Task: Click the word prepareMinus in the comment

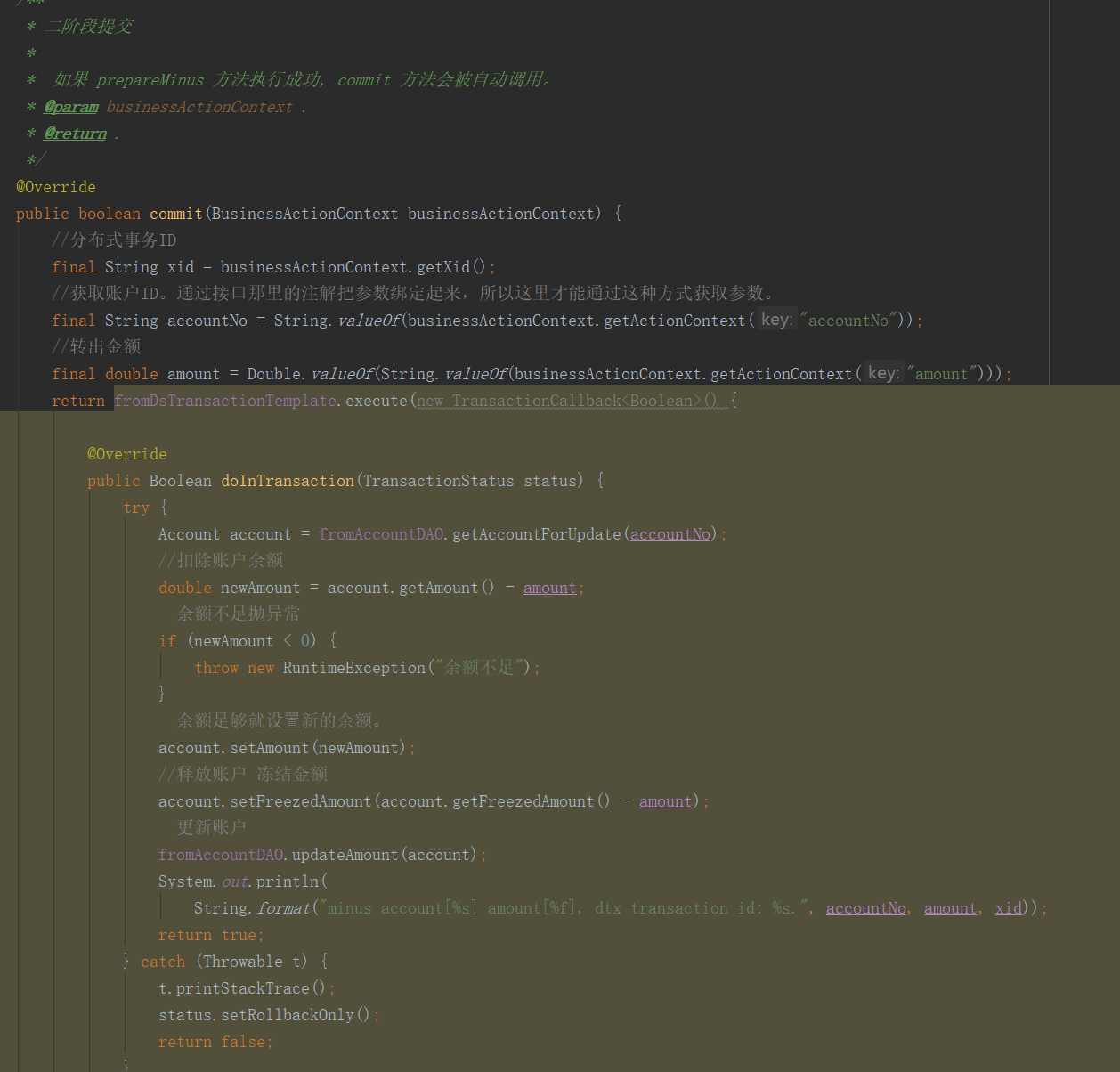Action: point(150,80)
